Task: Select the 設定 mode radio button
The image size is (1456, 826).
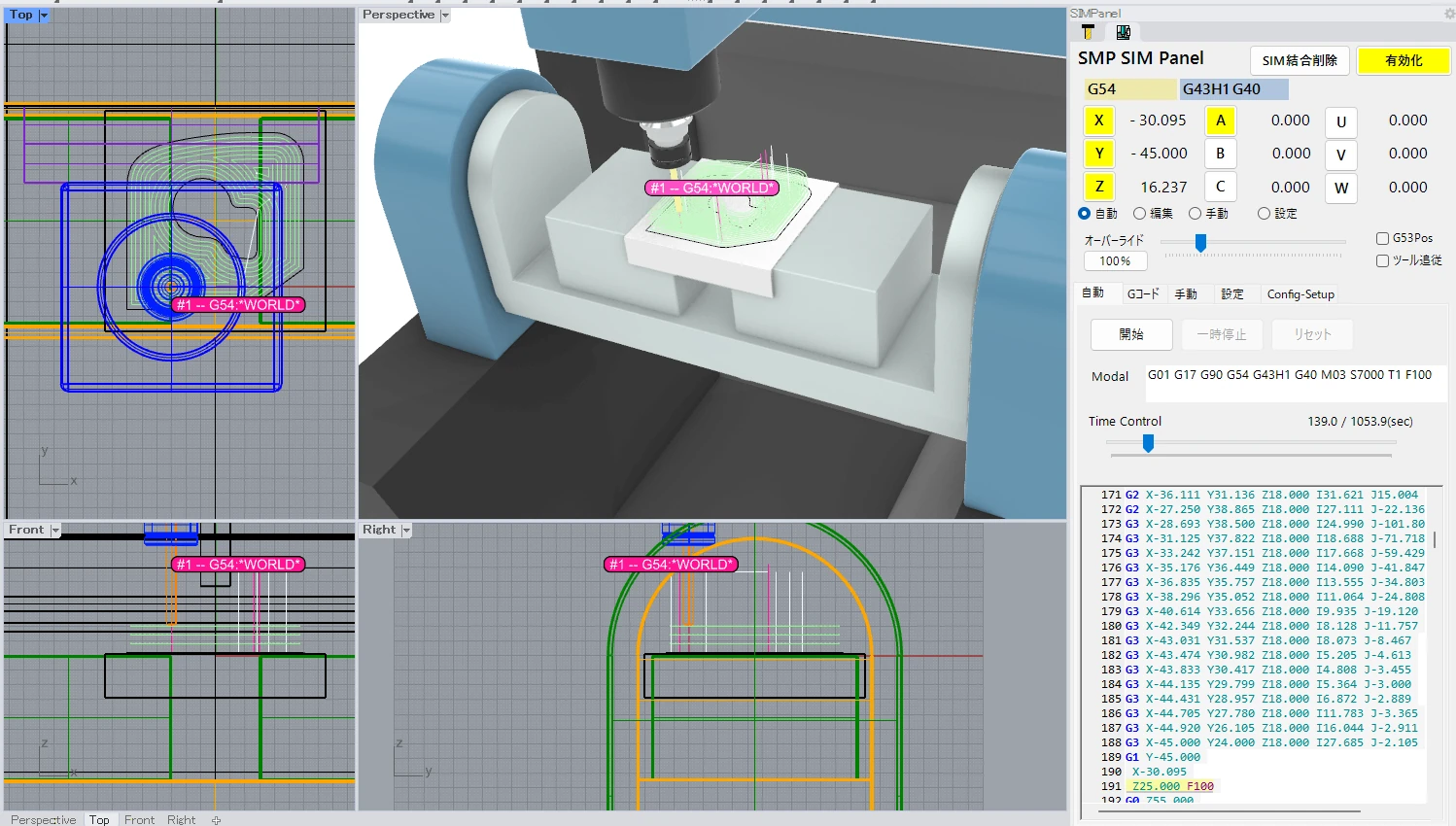Action: pyautogui.click(x=1264, y=214)
